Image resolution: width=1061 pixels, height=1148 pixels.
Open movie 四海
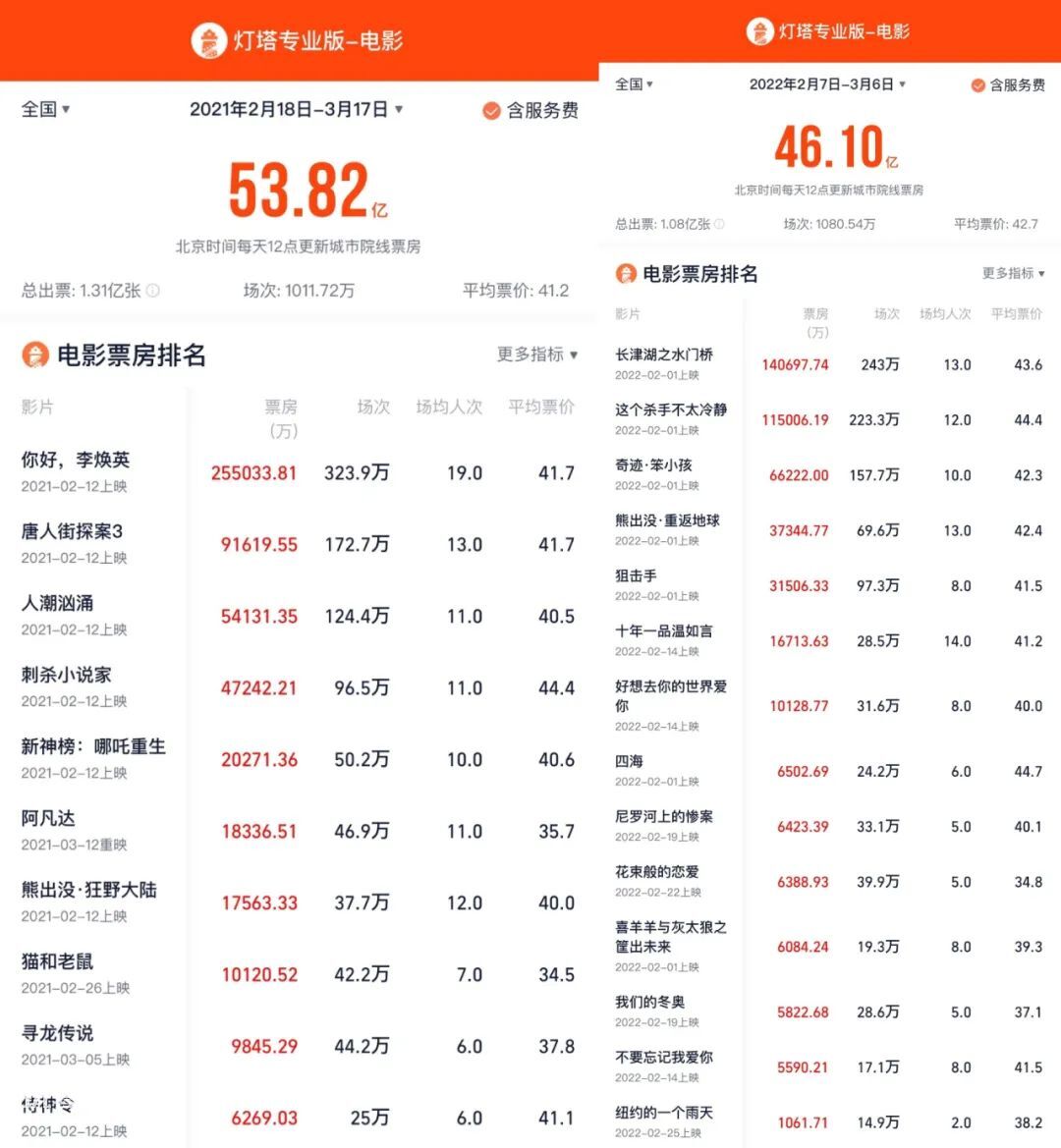pyautogui.click(x=629, y=761)
